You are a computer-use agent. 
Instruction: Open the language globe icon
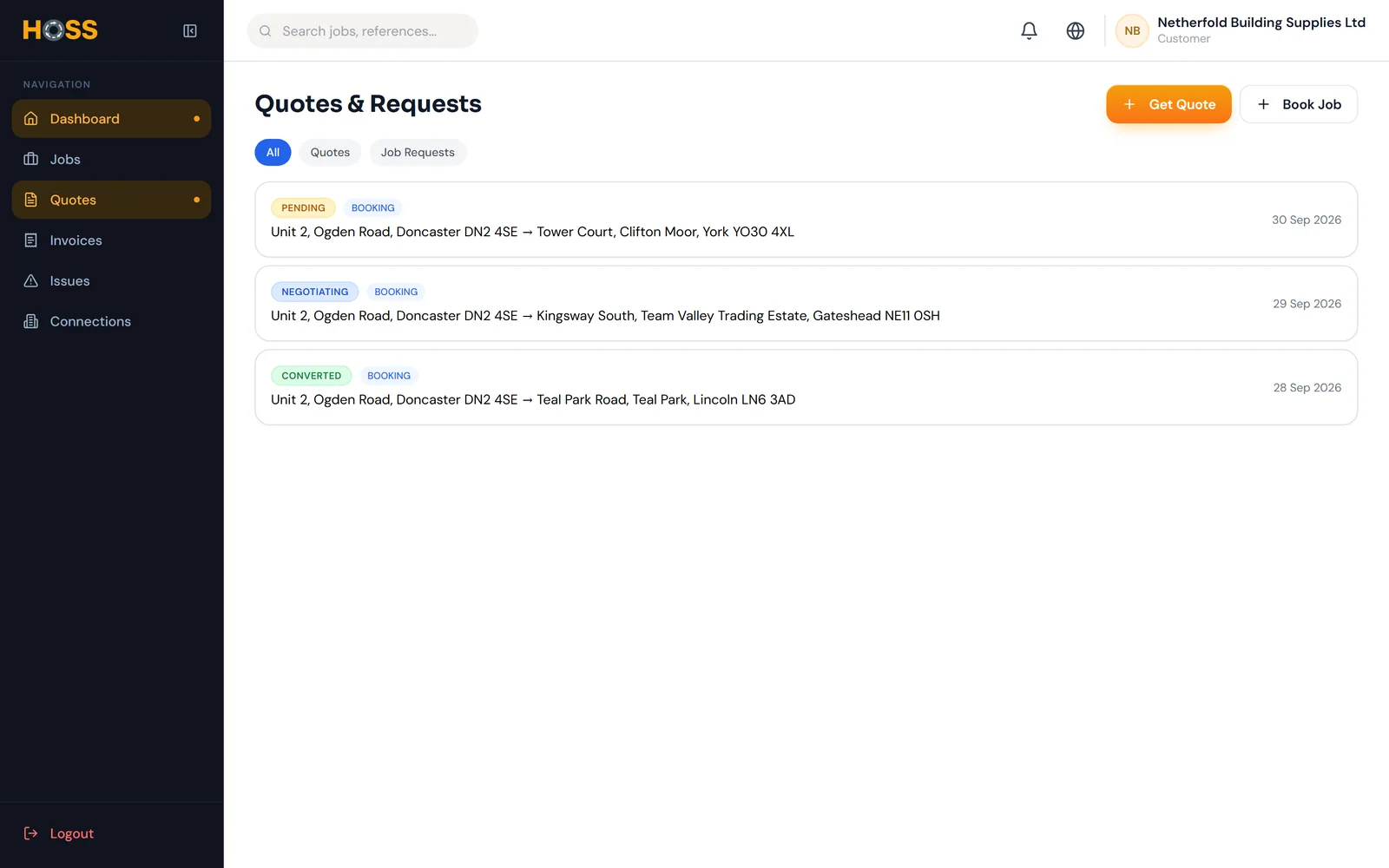click(1075, 31)
